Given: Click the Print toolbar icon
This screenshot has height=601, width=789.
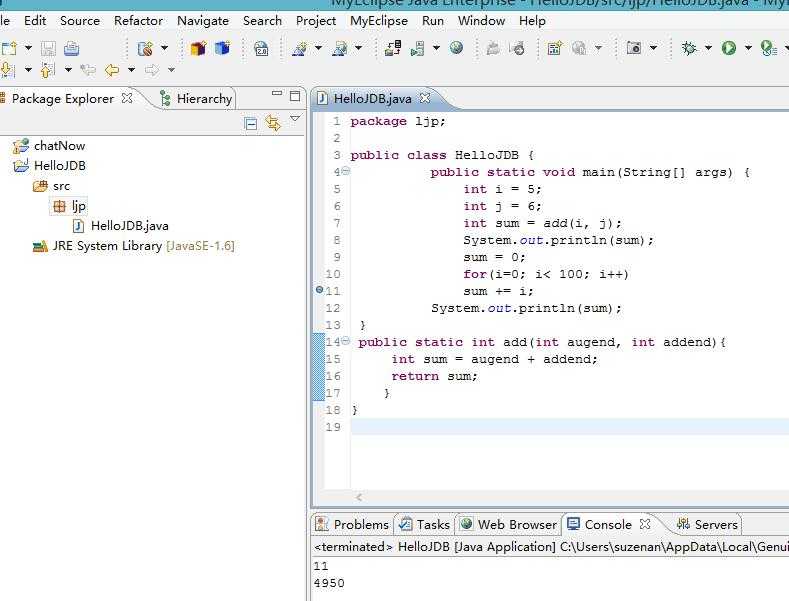Looking at the screenshot, I should coord(71,48).
